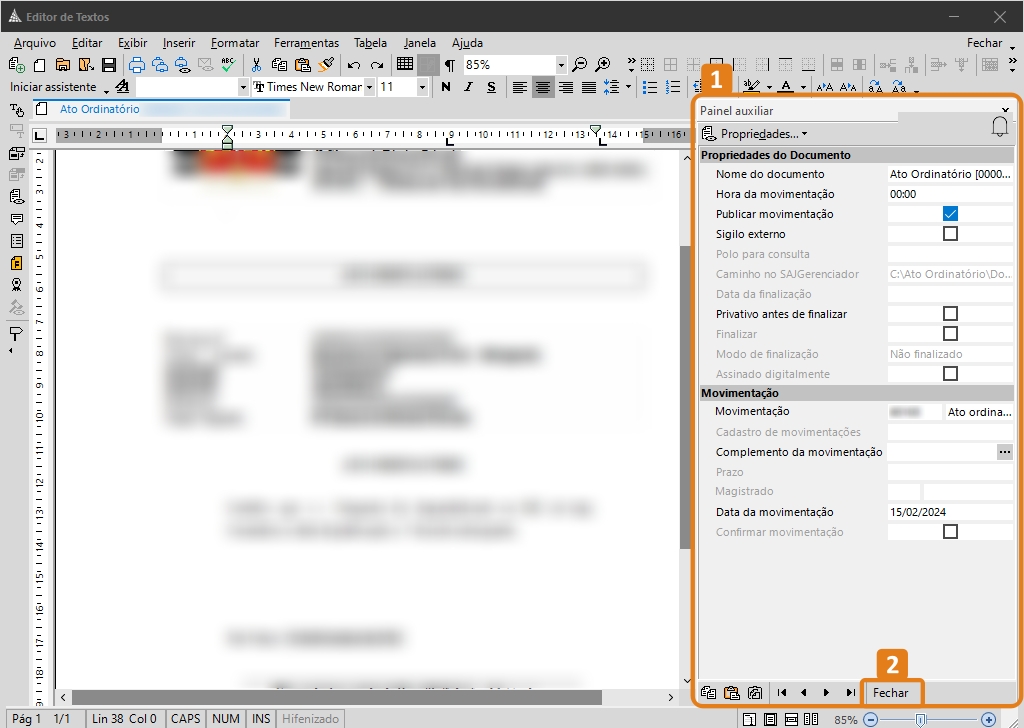Click the Fechar button in auxiliary panel

click(x=890, y=692)
